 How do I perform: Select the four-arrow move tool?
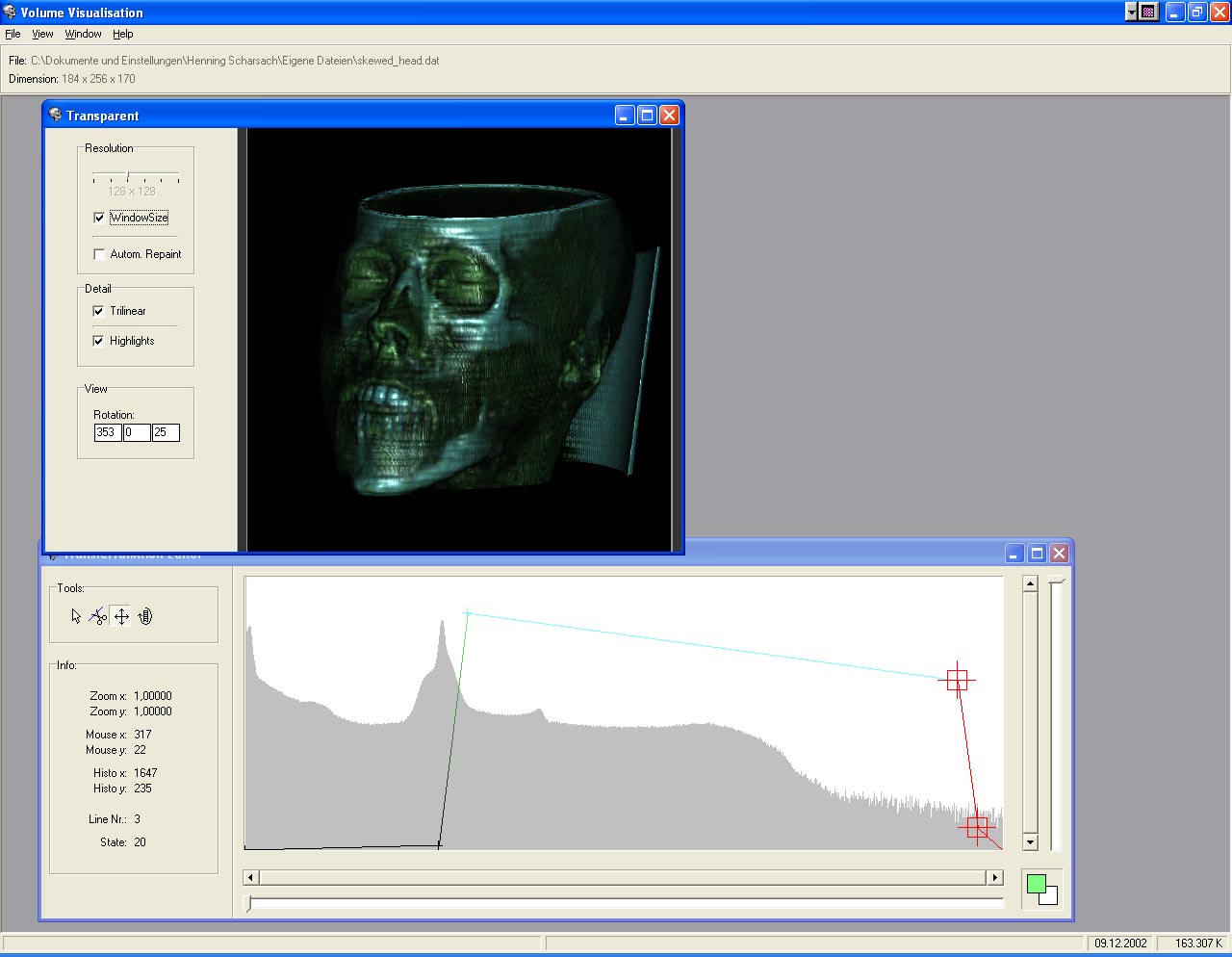(x=121, y=616)
